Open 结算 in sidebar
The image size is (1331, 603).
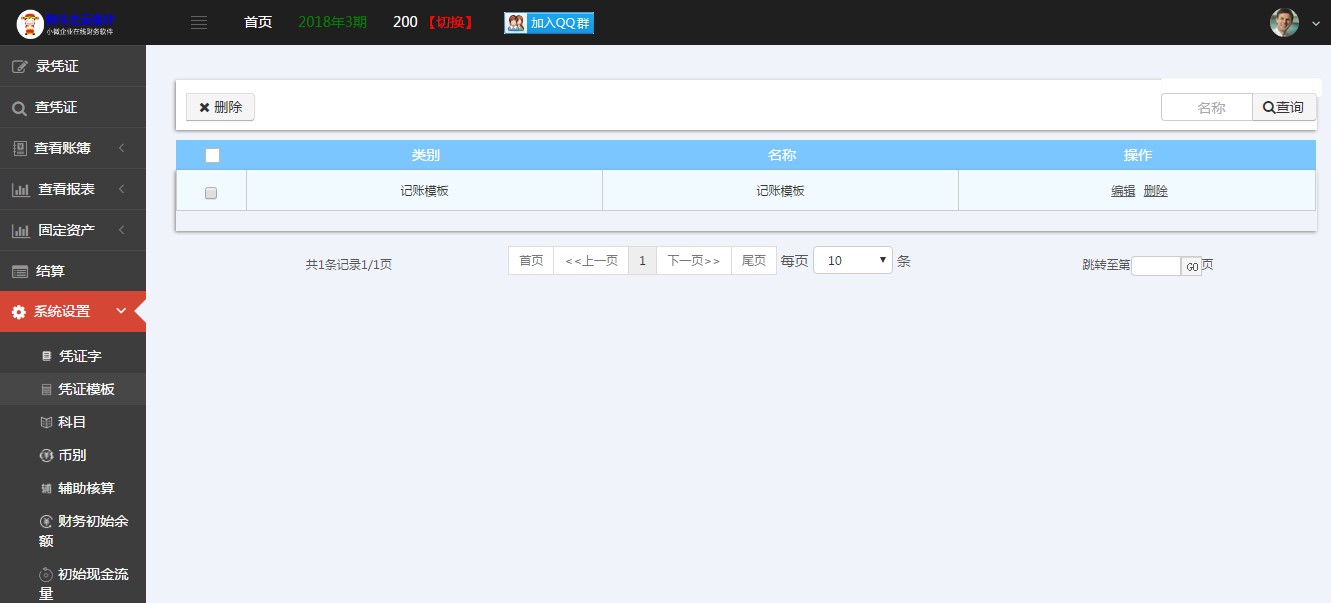click(x=73, y=271)
